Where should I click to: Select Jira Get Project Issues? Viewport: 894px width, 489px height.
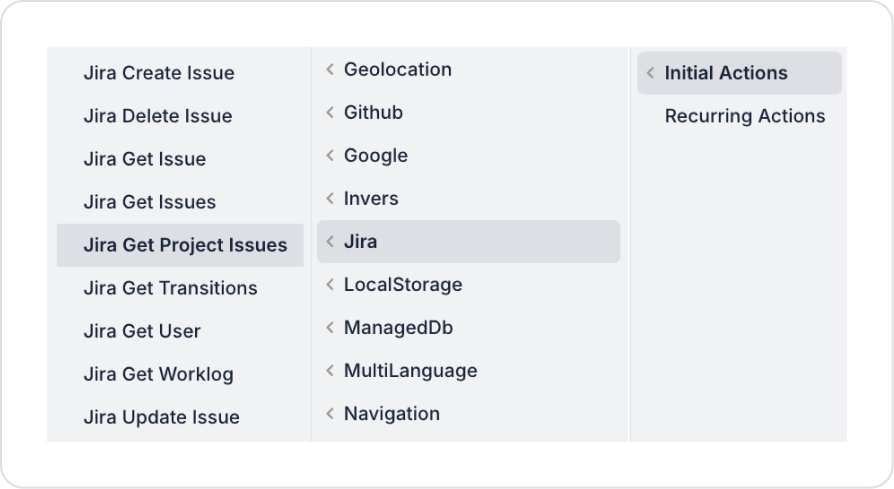pyautogui.click(x=185, y=245)
